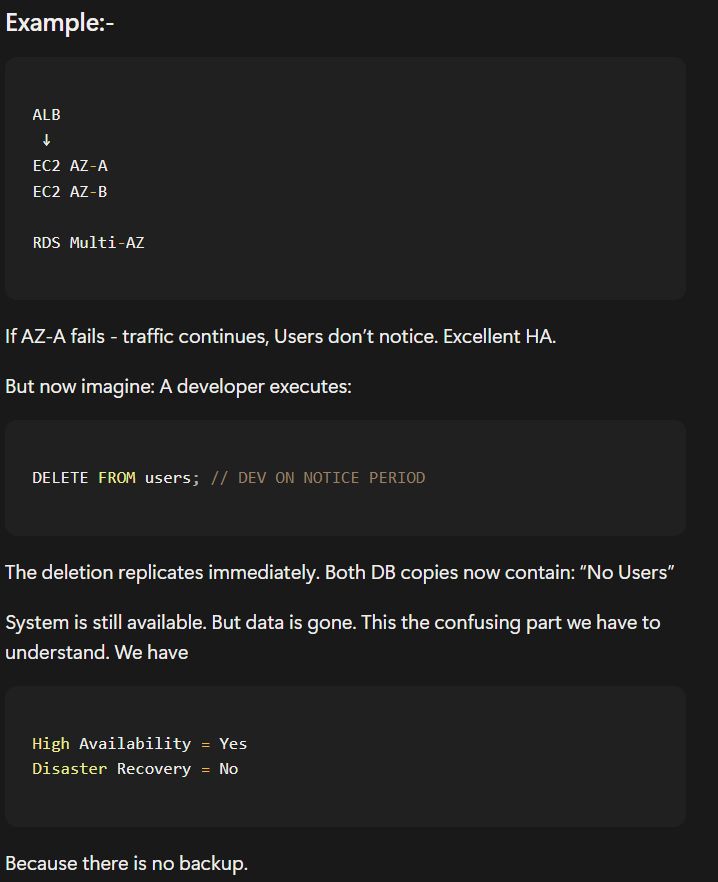Click 'A developer executes:' text
The width and height of the screenshot is (718, 882).
[255, 387]
